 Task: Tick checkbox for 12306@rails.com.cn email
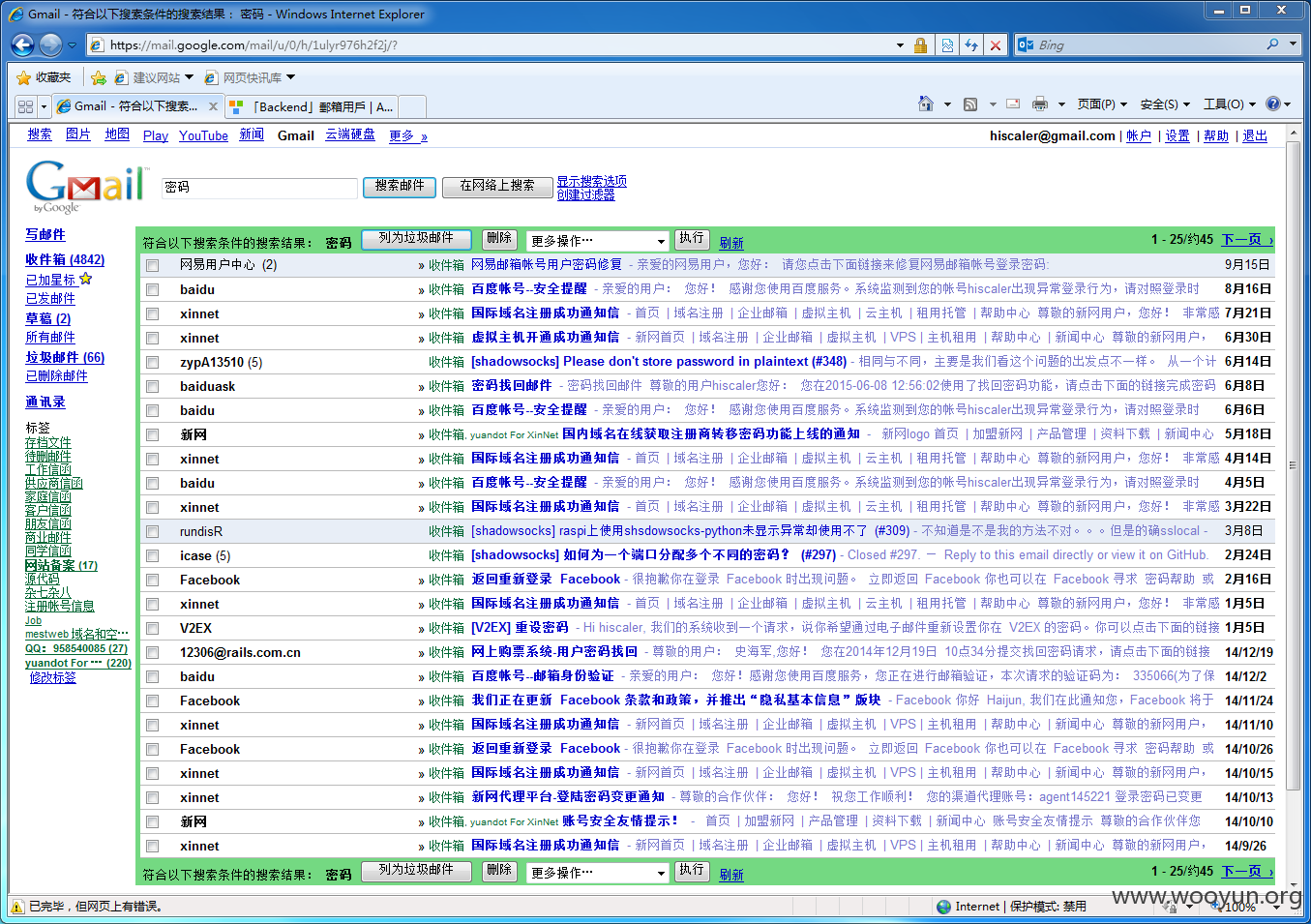point(152,652)
